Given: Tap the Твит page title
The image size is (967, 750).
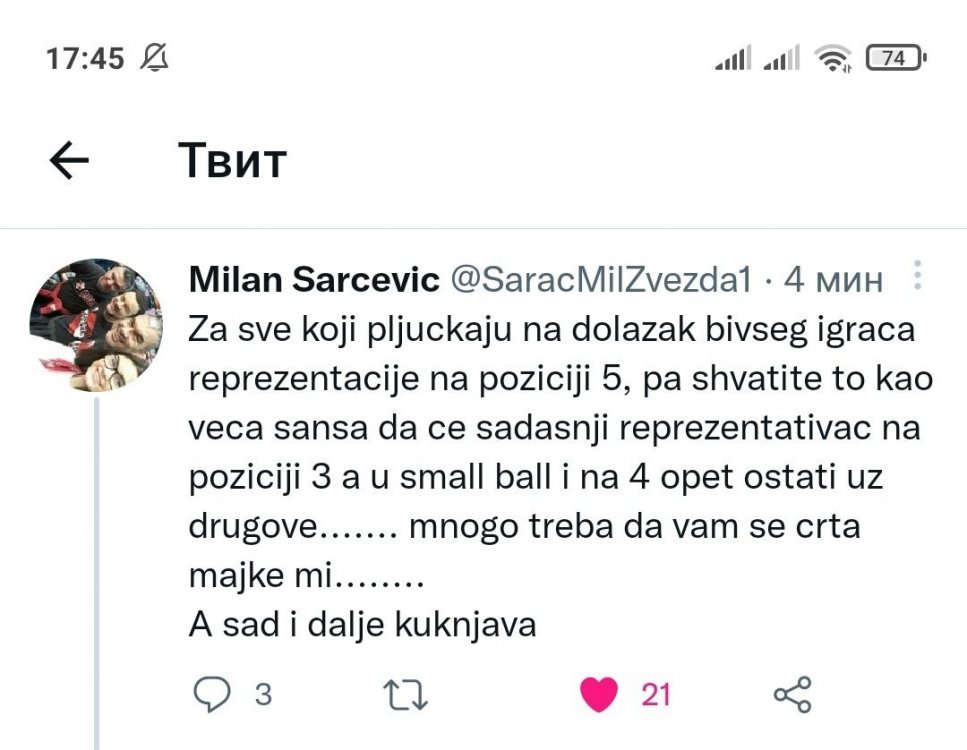Looking at the screenshot, I should pyautogui.click(x=233, y=160).
